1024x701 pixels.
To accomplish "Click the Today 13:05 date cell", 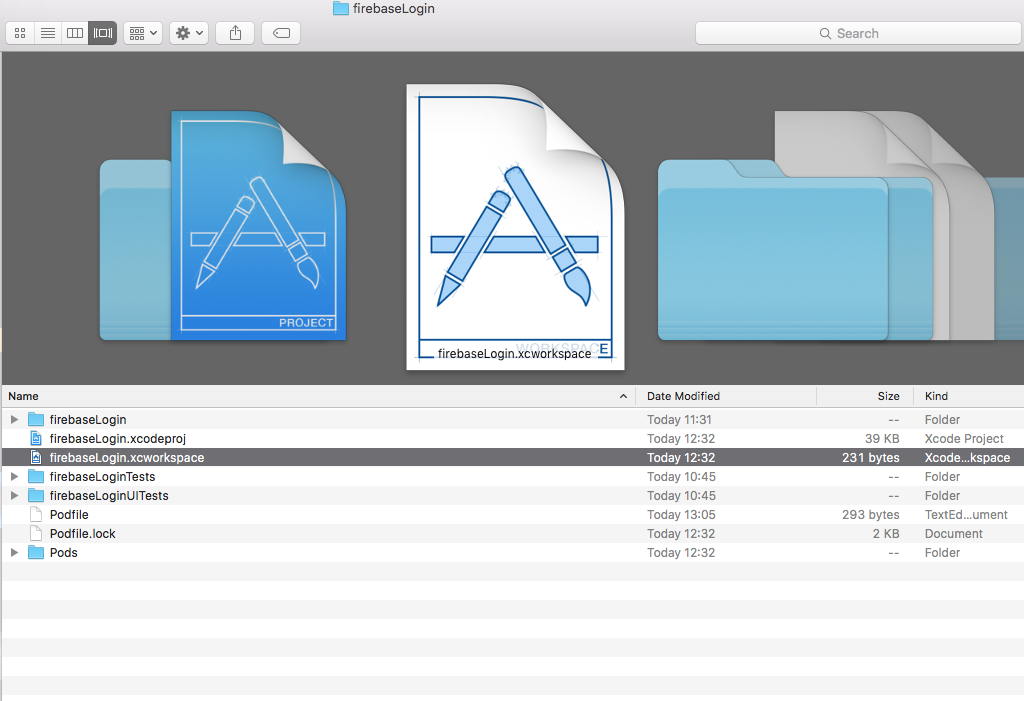I will (x=681, y=514).
